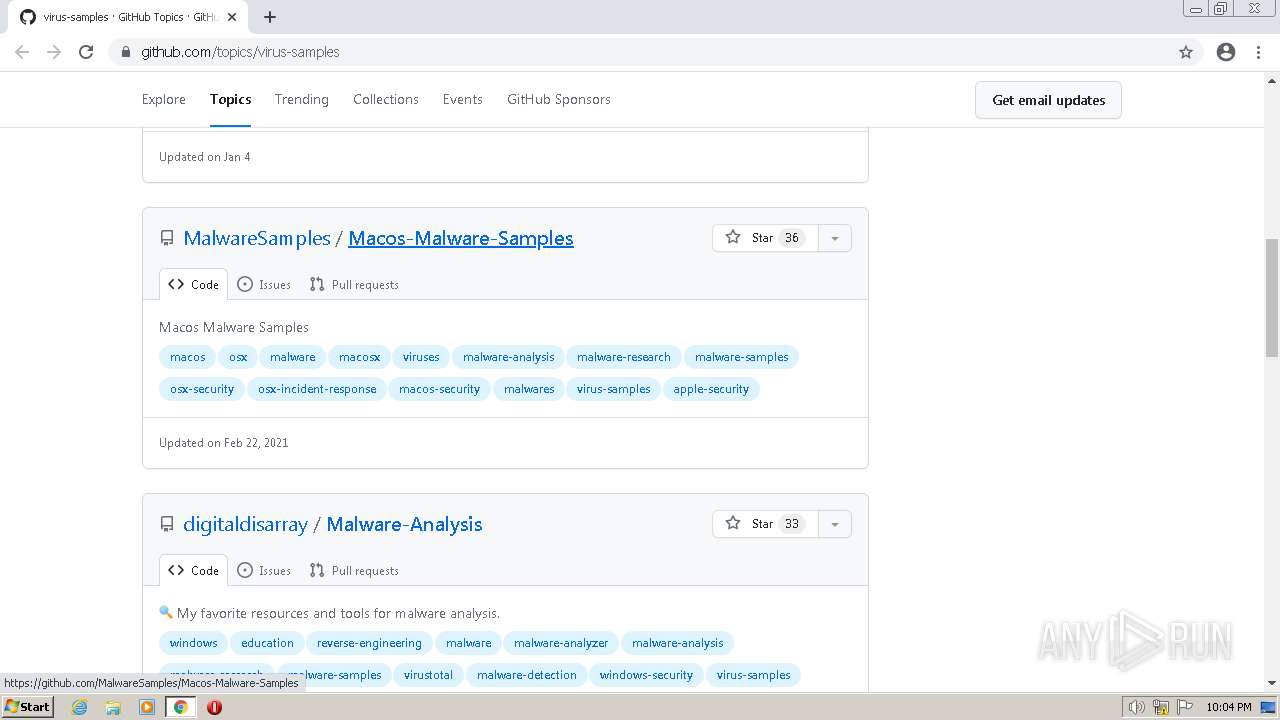
Task: Expand star dropdown for Macos-Malware-Samples
Action: pyautogui.click(x=835, y=238)
